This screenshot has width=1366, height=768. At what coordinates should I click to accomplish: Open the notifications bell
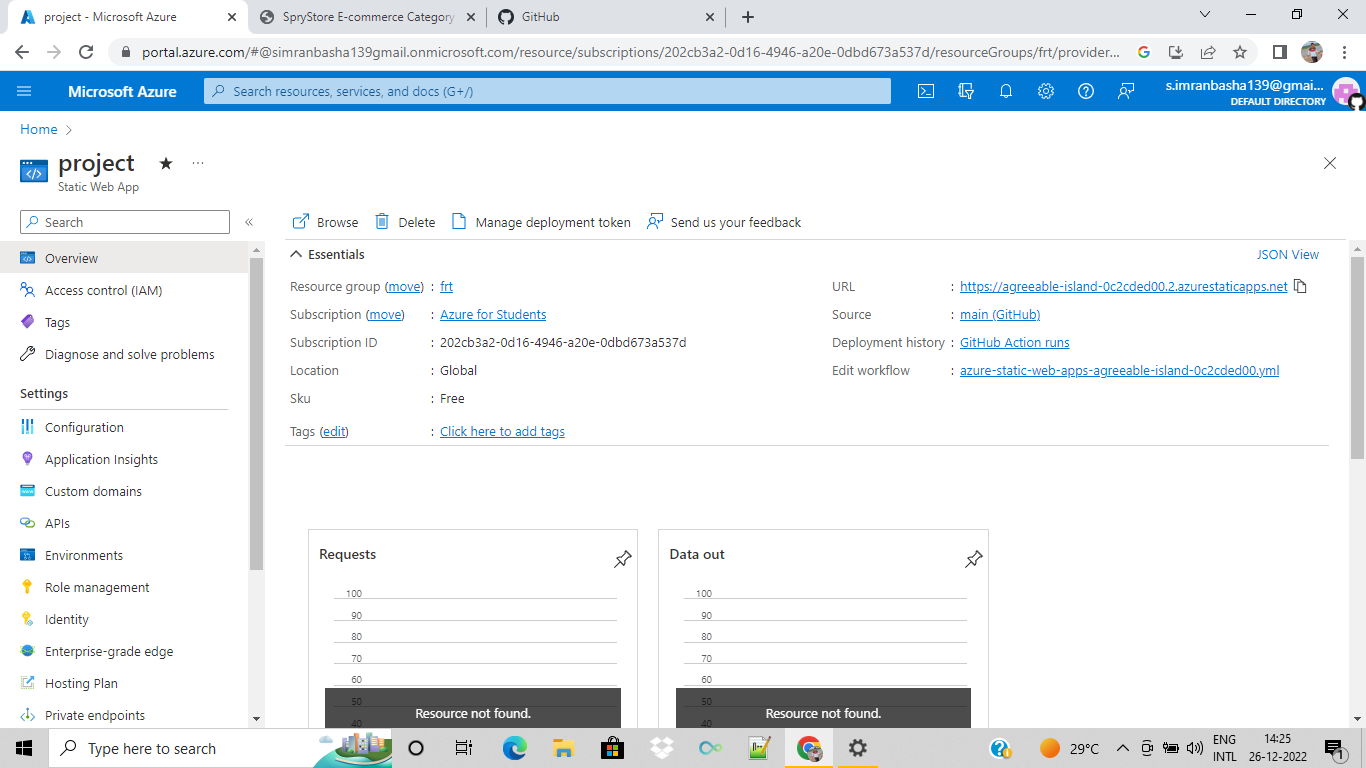point(1006,90)
